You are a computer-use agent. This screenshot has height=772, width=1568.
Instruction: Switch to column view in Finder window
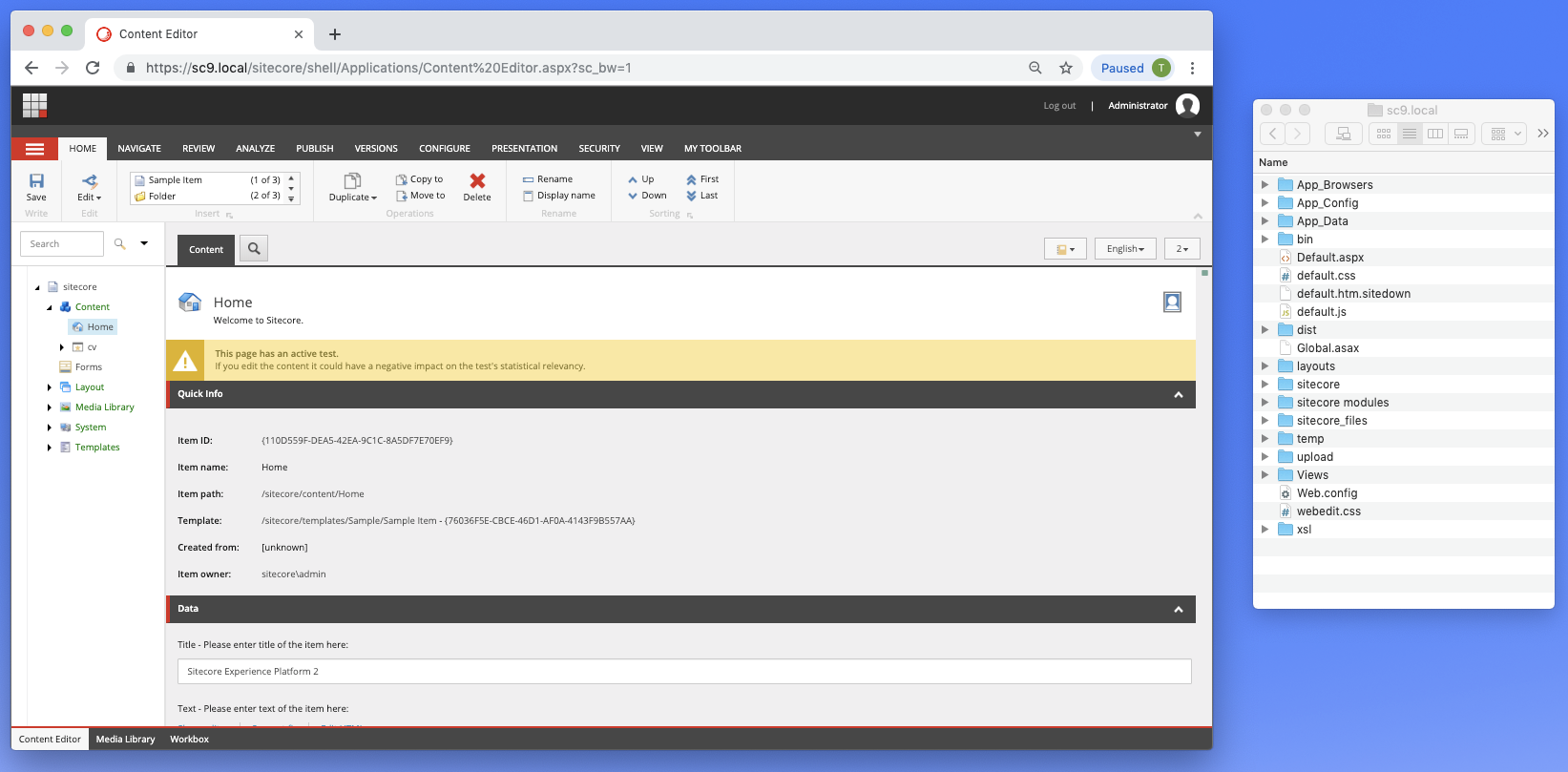[1435, 134]
